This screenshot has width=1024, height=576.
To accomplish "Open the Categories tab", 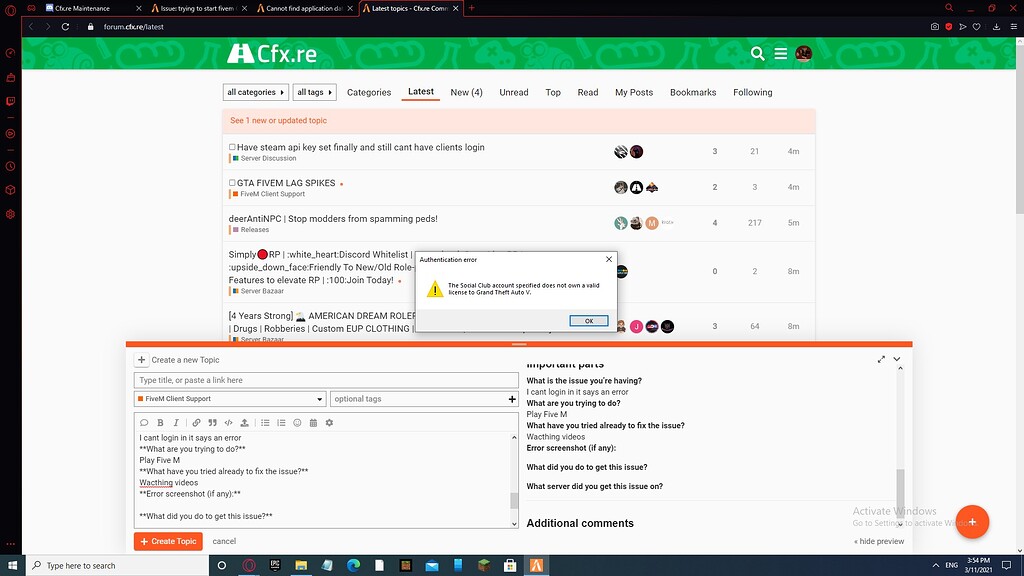I will (x=369, y=92).
